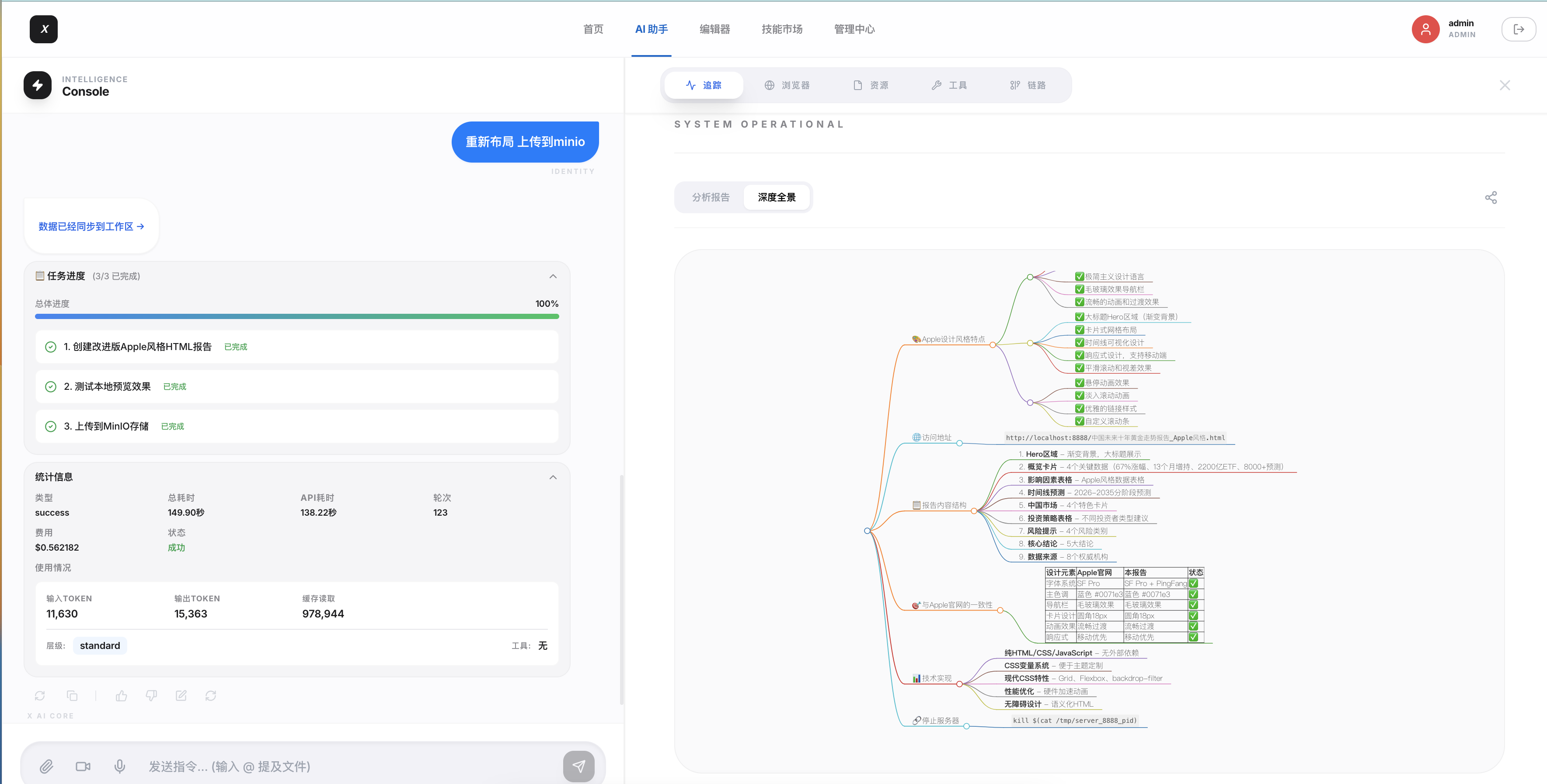Viewport: 1547px width, 784px height.
Task: Open the 数据已经同步到工作区 link
Action: pyautogui.click(x=91, y=226)
